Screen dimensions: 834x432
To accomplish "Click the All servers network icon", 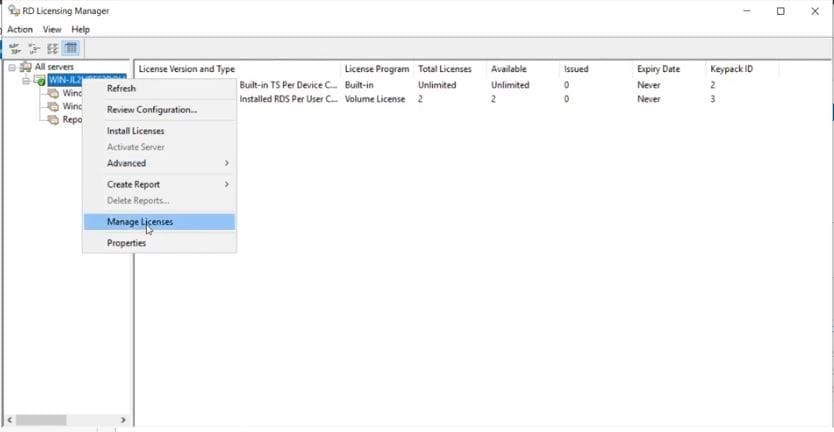I will 26,67.
